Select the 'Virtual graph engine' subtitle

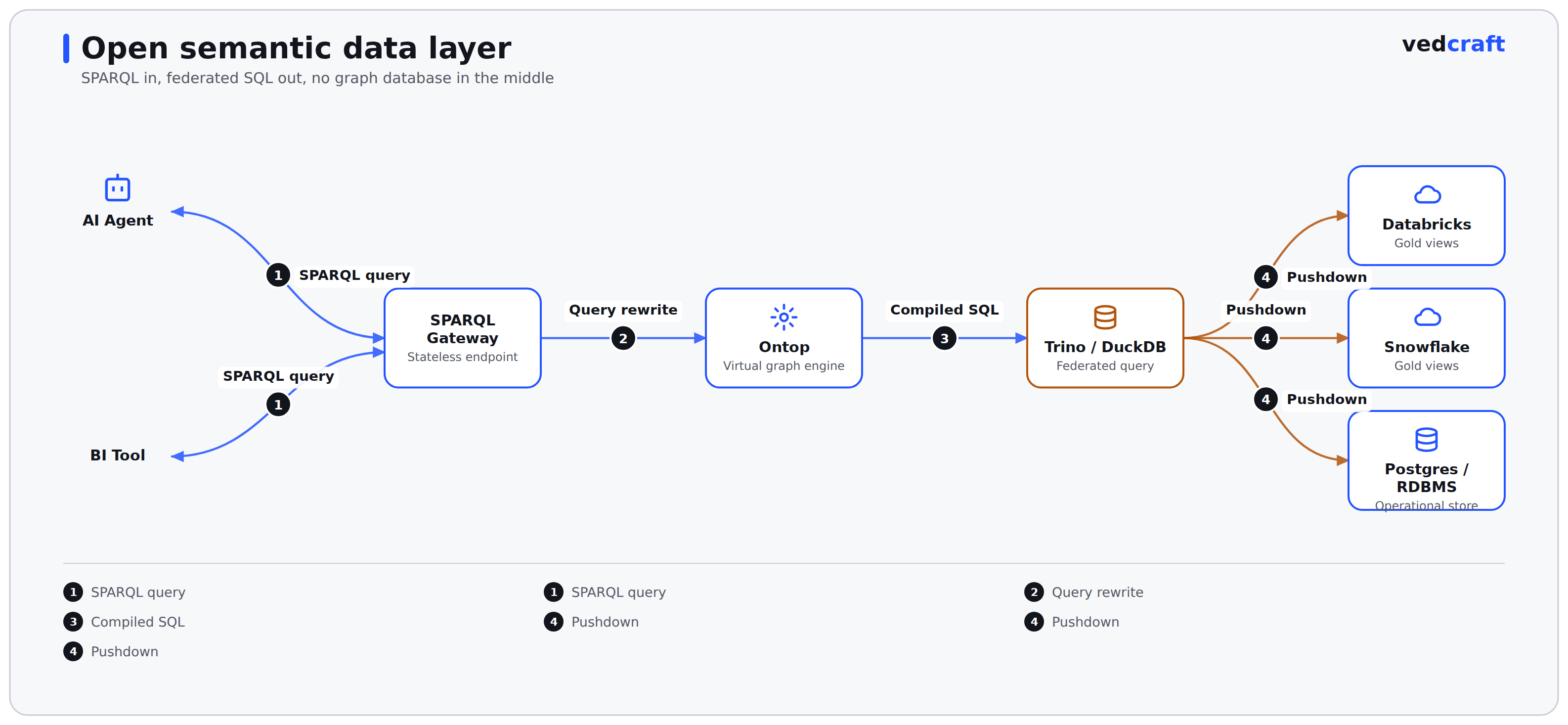pyautogui.click(x=784, y=366)
